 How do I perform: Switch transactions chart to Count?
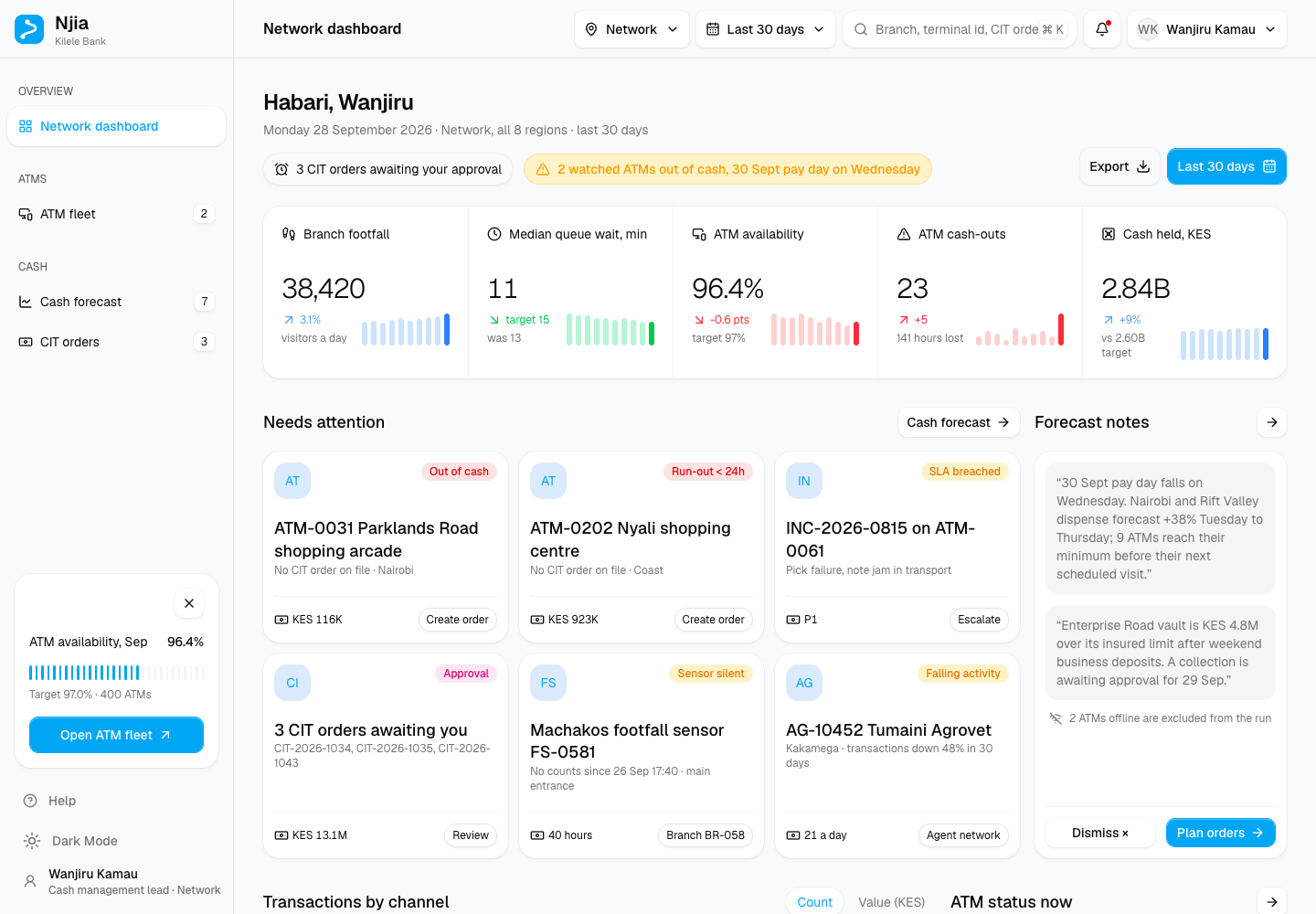(x=814, y=902)
